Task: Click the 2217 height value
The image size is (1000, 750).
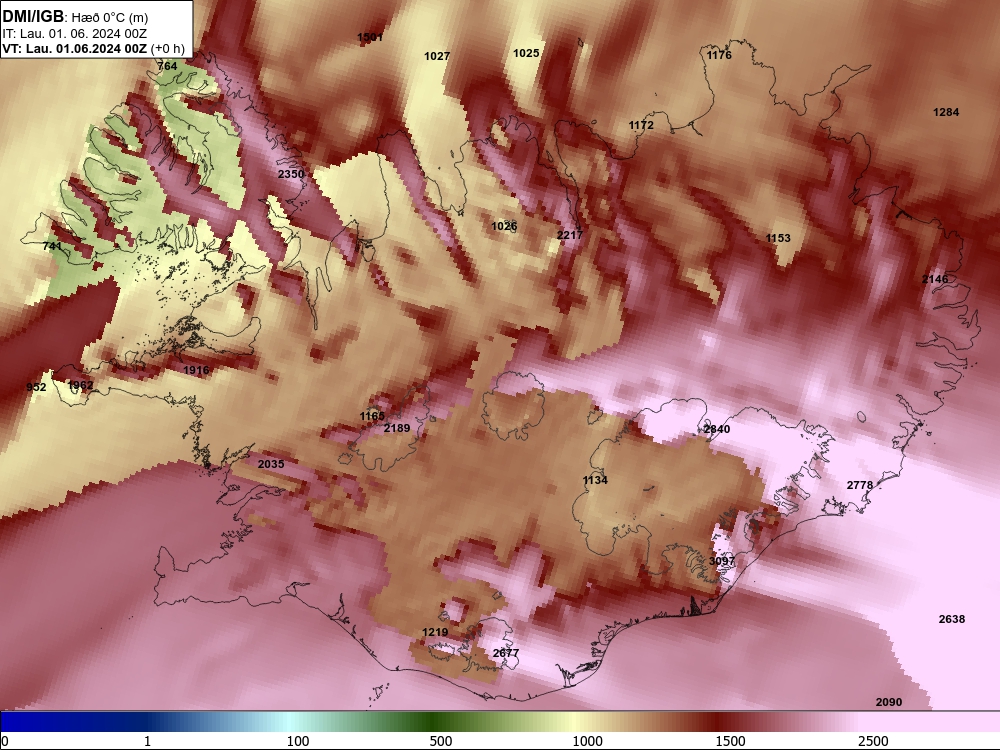Action: [x=570, y=235]
